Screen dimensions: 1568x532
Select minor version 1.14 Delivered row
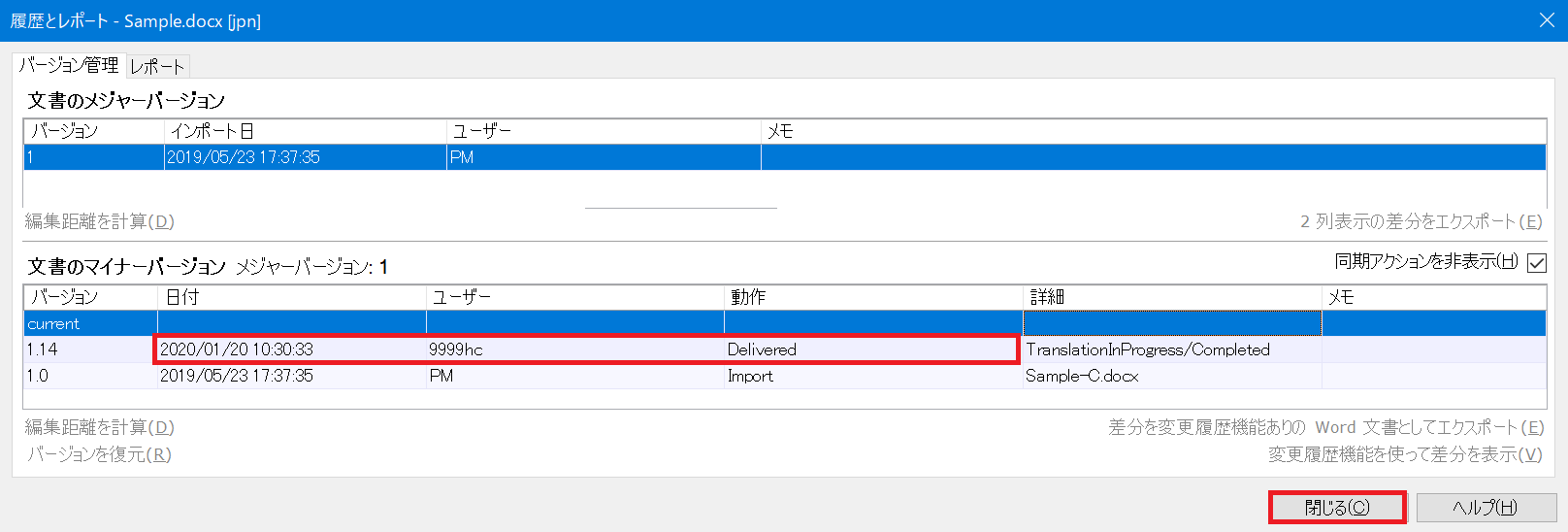[582, 349]
